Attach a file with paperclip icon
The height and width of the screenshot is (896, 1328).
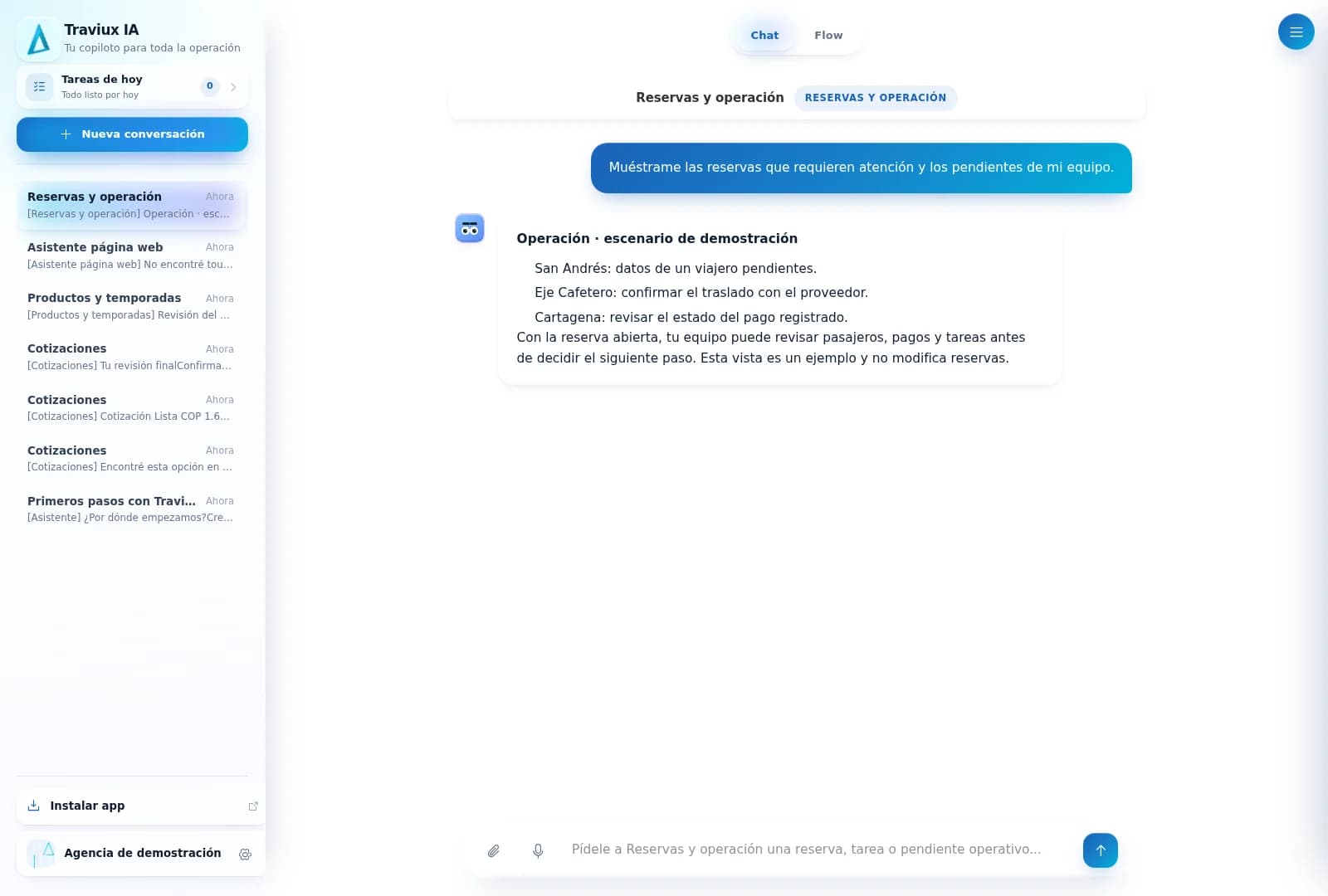[x=493, y=850]
